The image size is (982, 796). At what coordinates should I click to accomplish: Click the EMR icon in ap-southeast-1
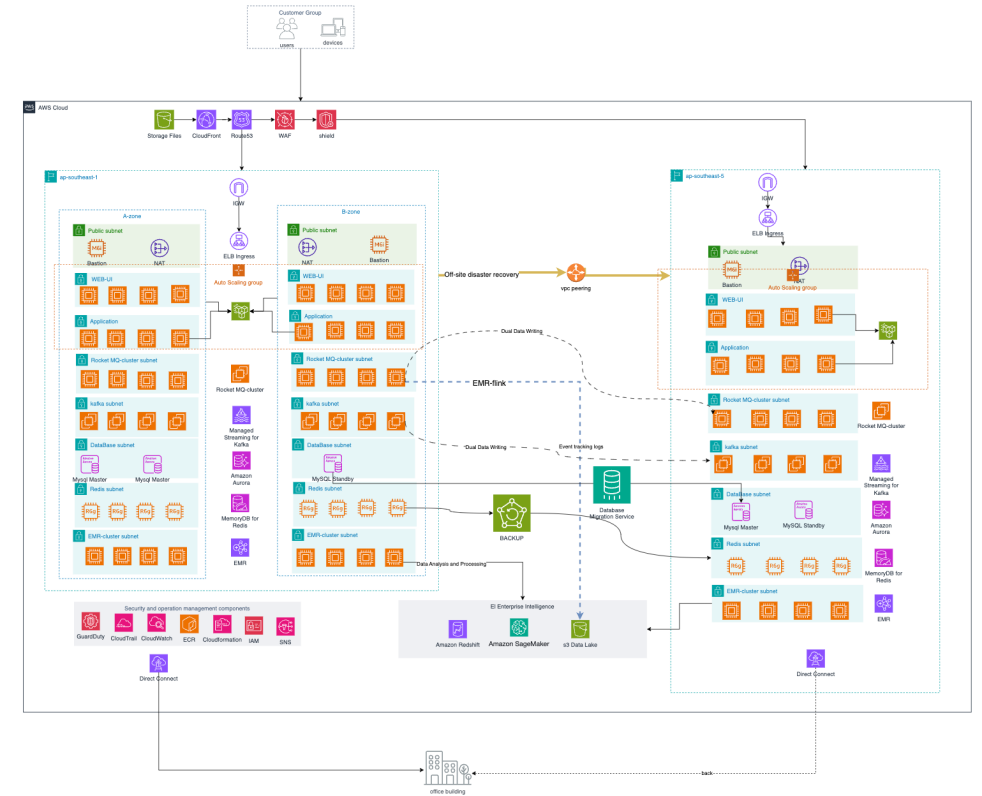(240, 548)
